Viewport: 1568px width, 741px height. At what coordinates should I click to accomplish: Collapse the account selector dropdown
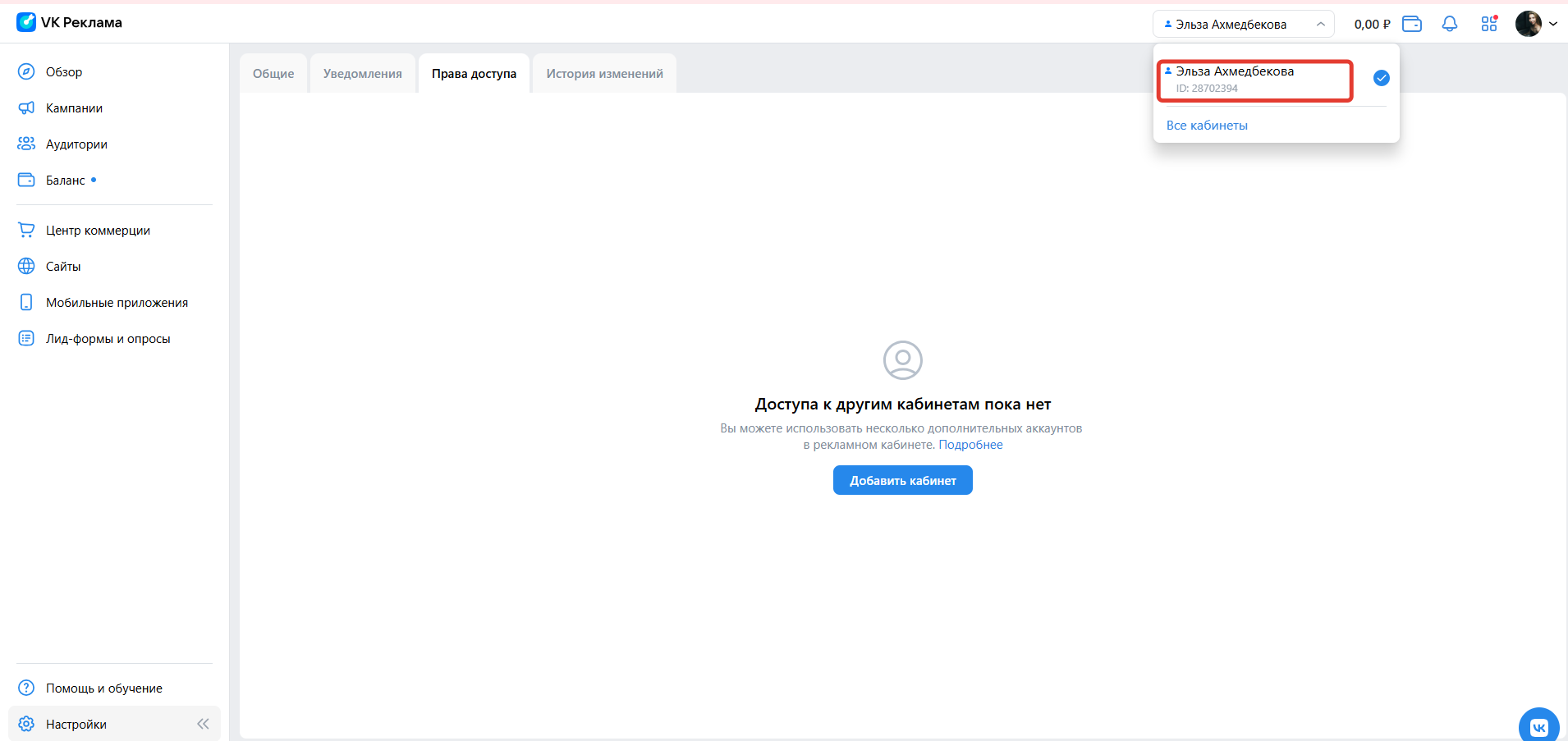pos(1320,24)
